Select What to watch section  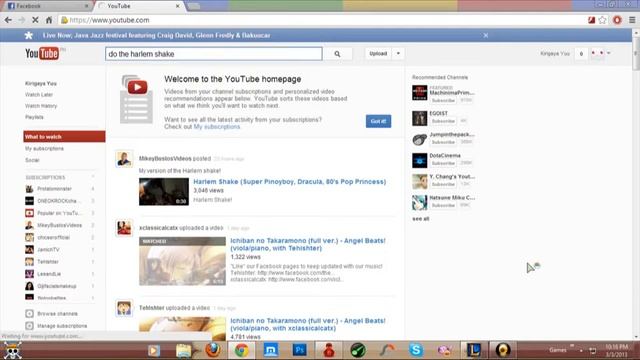tap(64, 137)
